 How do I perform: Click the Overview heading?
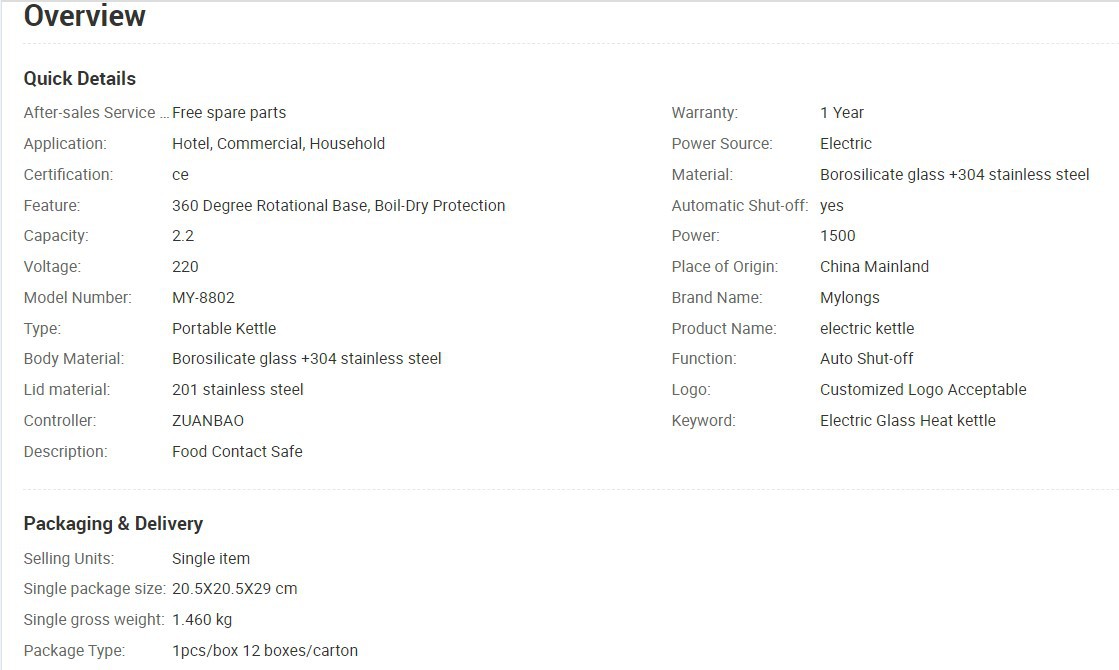pos(85,16)
